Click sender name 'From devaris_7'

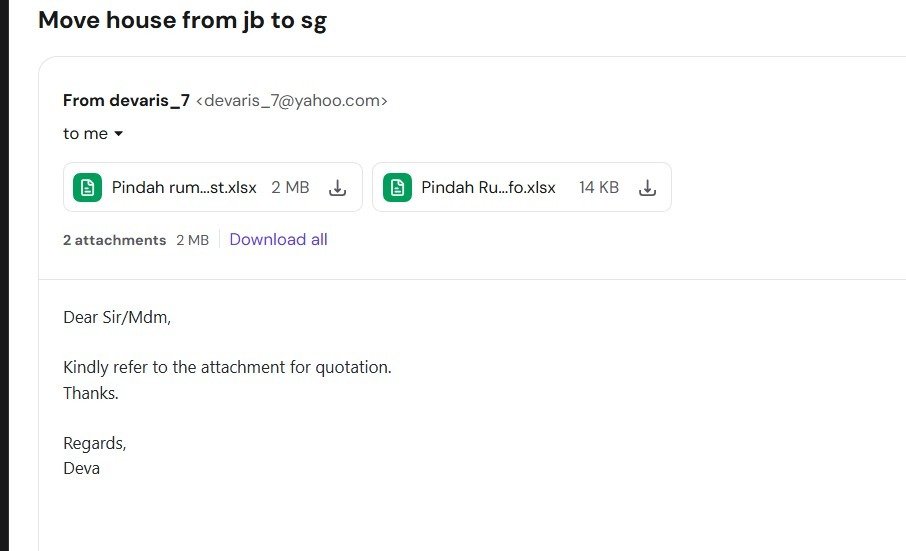[x=126, y=100]
